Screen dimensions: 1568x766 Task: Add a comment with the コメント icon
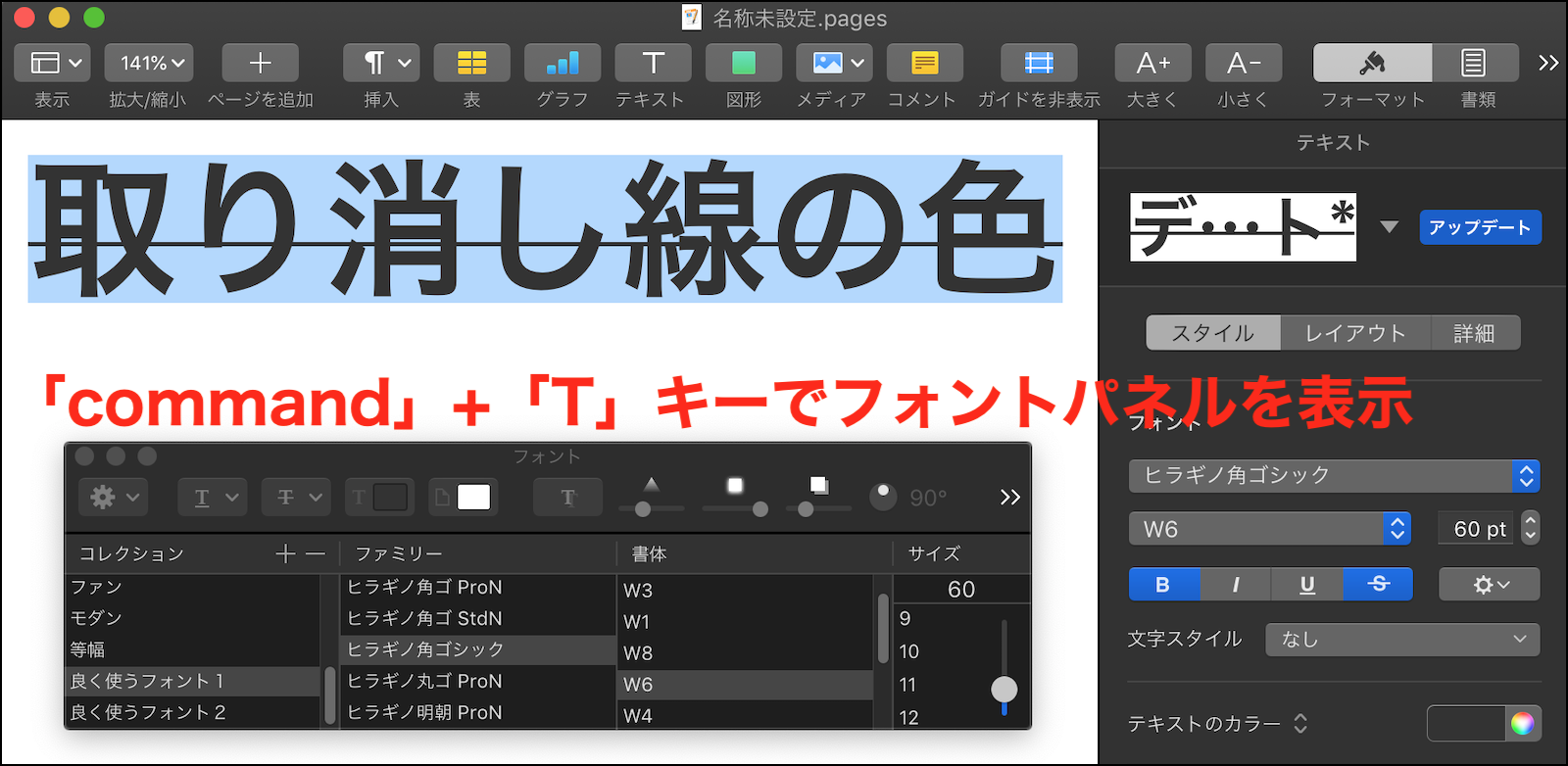(924, 63)
